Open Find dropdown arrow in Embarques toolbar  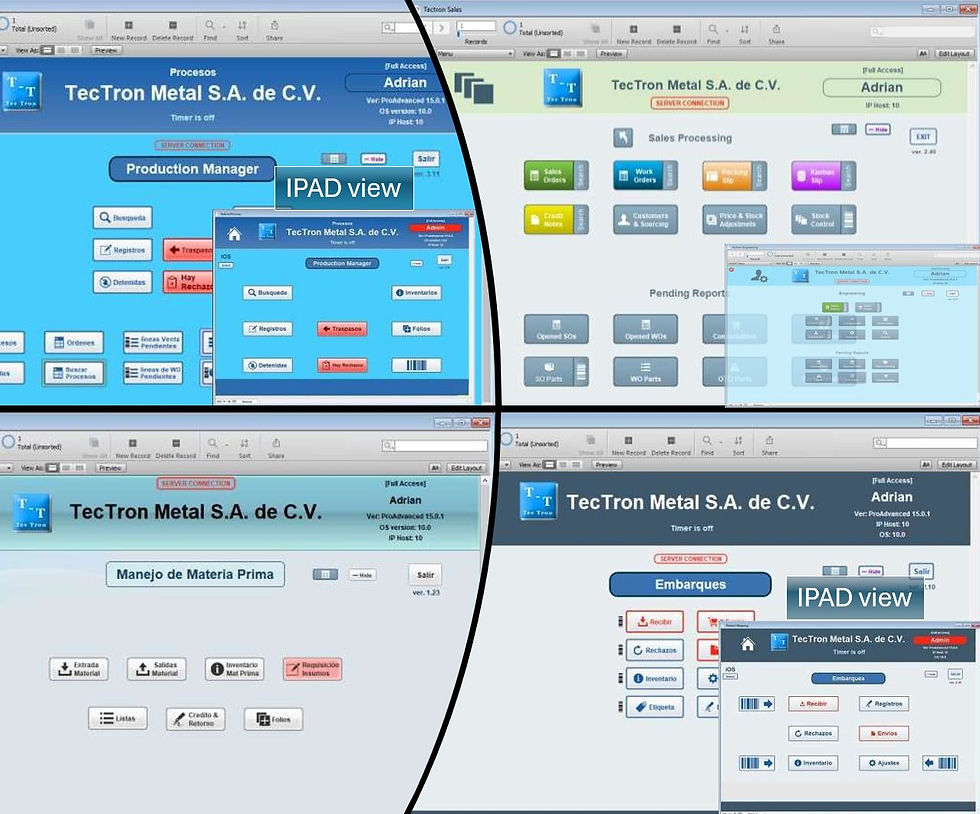pos(721,441)
